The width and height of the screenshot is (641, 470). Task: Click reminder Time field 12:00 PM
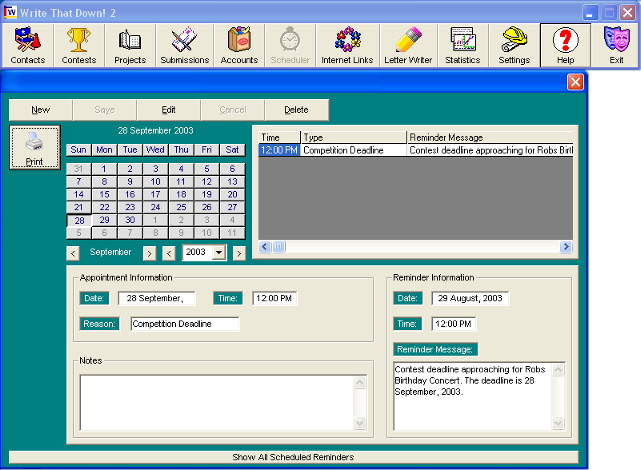click(x=454, y=324)
